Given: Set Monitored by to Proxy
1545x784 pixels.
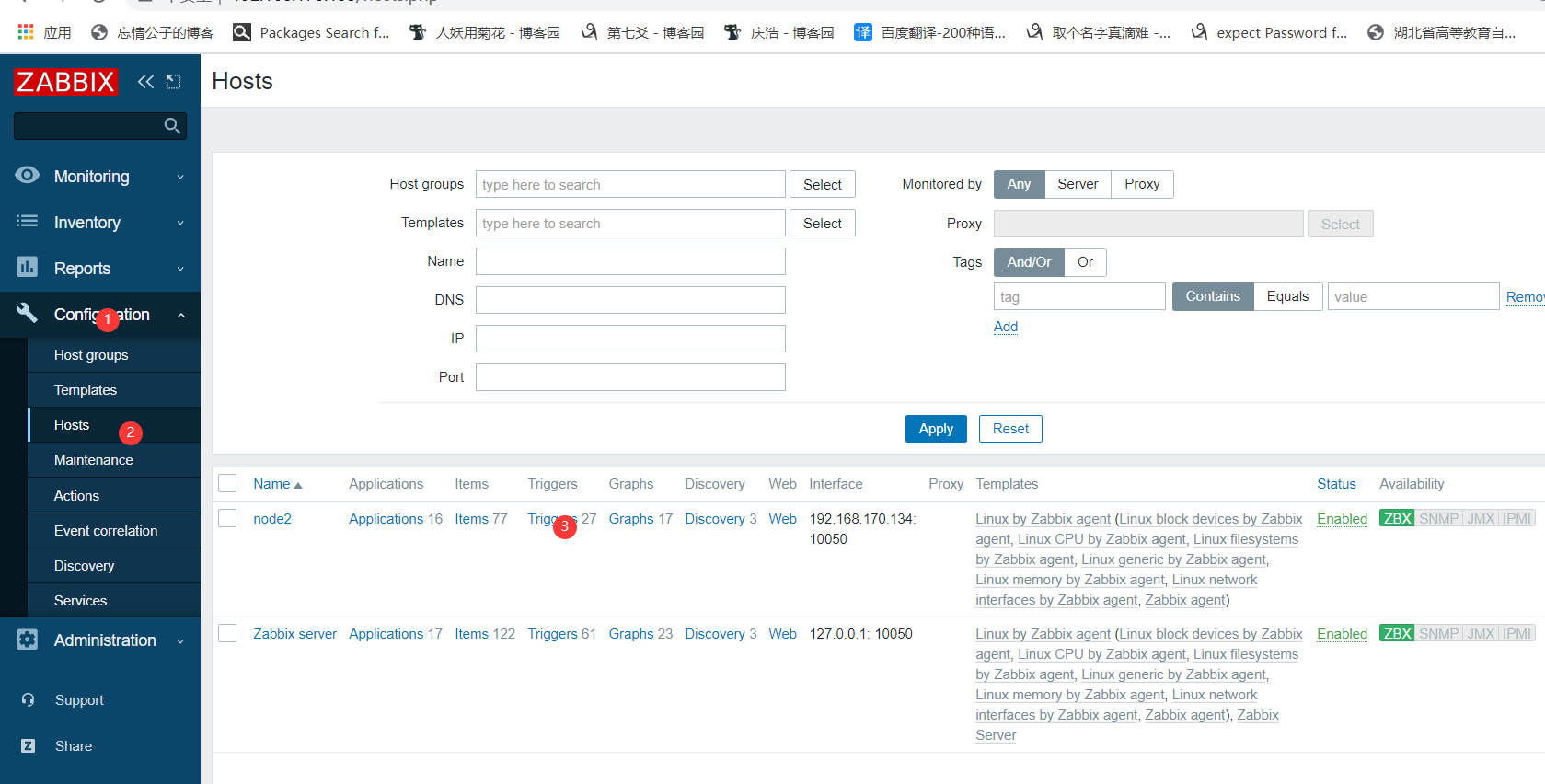Looking at the screenshot, I should point(1142,184).
